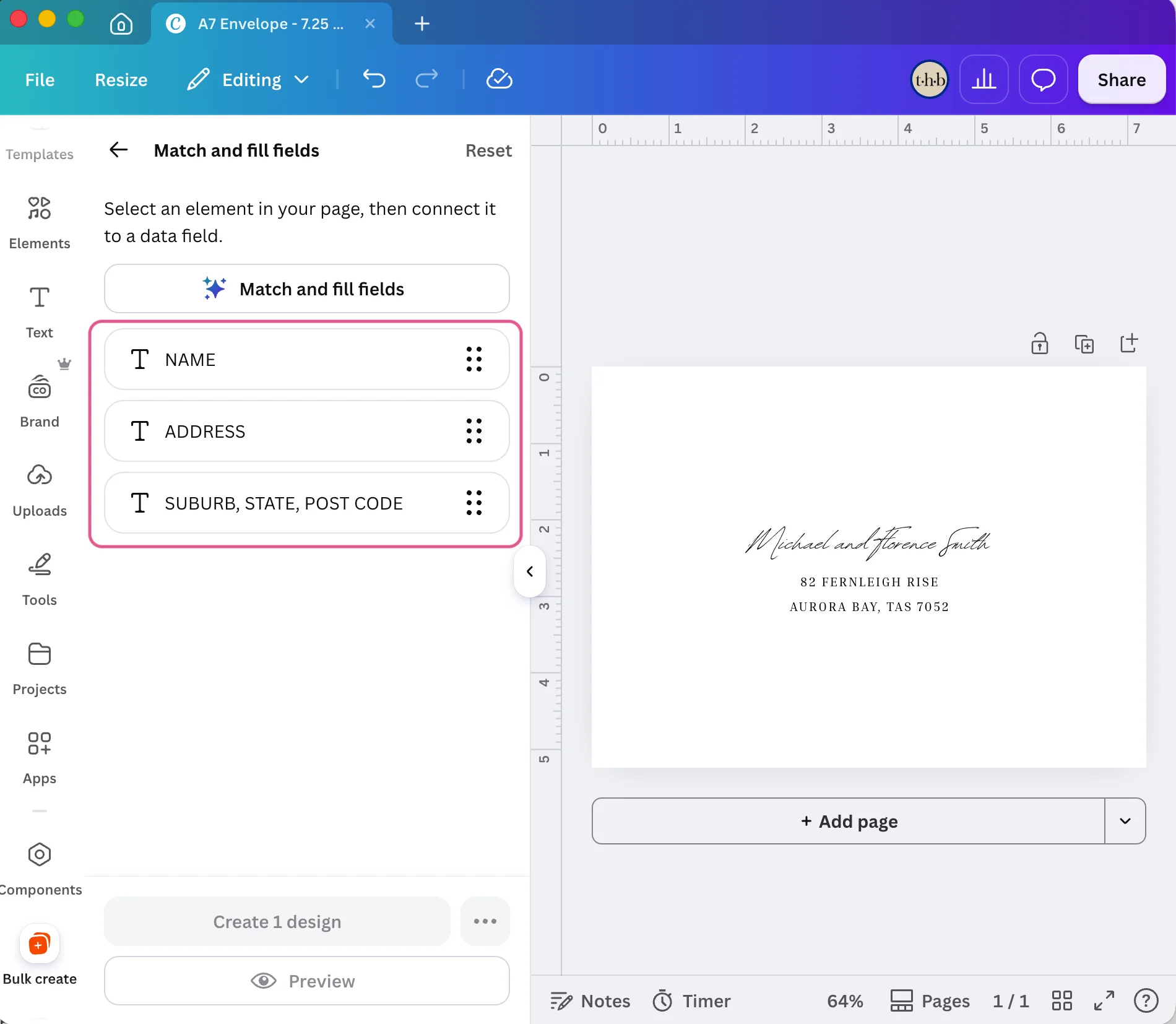1176x1024 pixels.
Task: Check cloud save status icon
Action: click(499, 79)
